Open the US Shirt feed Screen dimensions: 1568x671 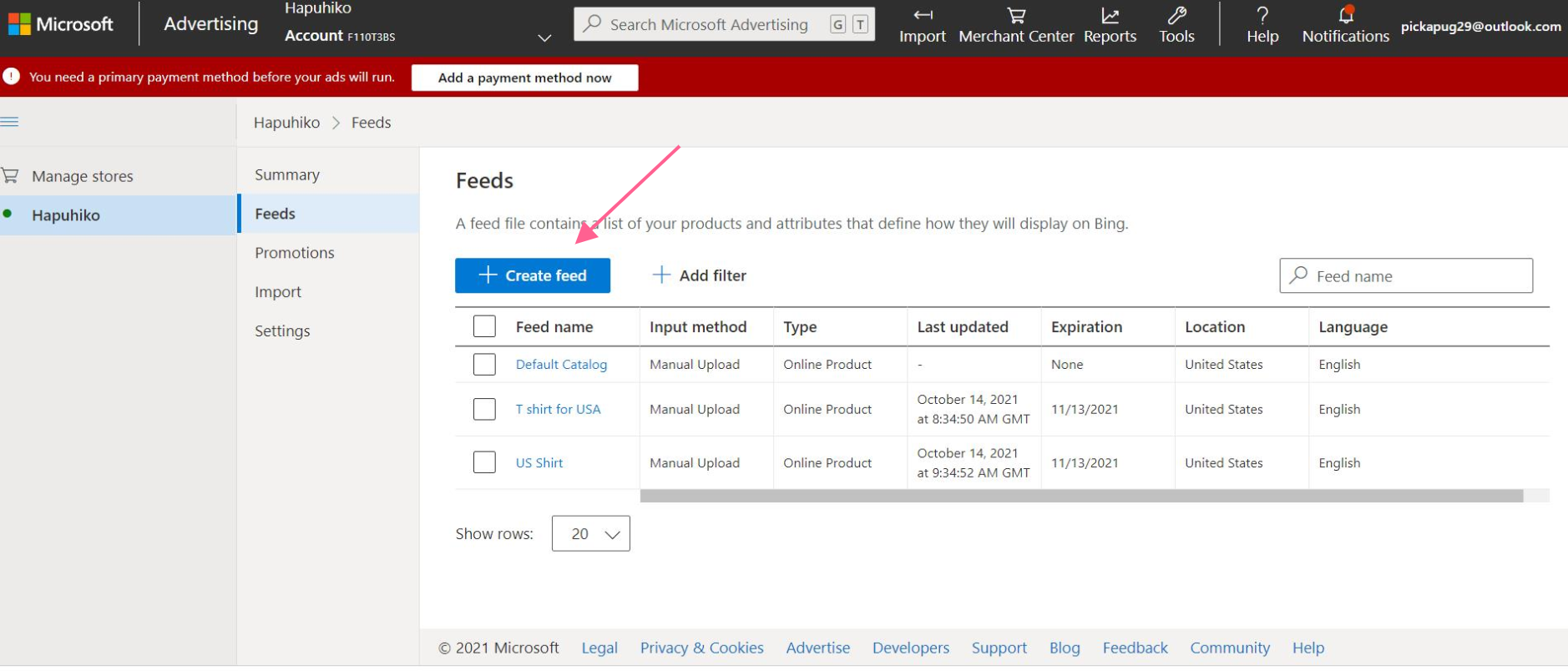539,462
